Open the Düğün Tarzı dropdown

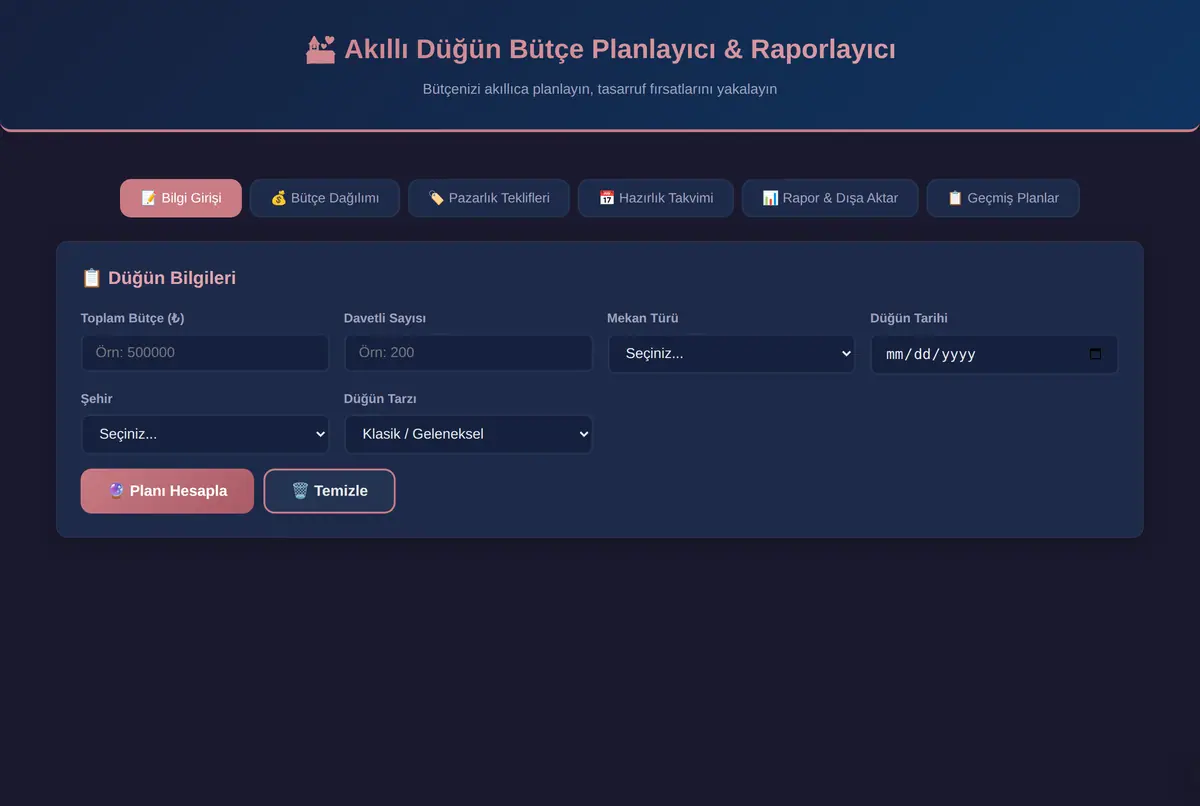468,434
